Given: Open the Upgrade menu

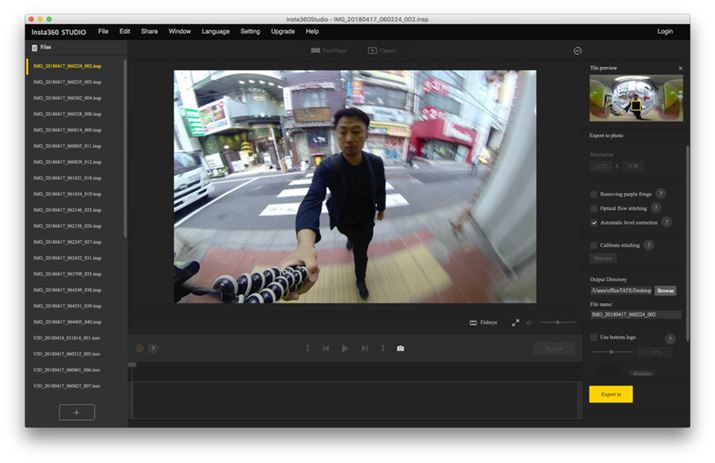Looking at the screenshot, I should pyautogui.click(x=282, y=31).
